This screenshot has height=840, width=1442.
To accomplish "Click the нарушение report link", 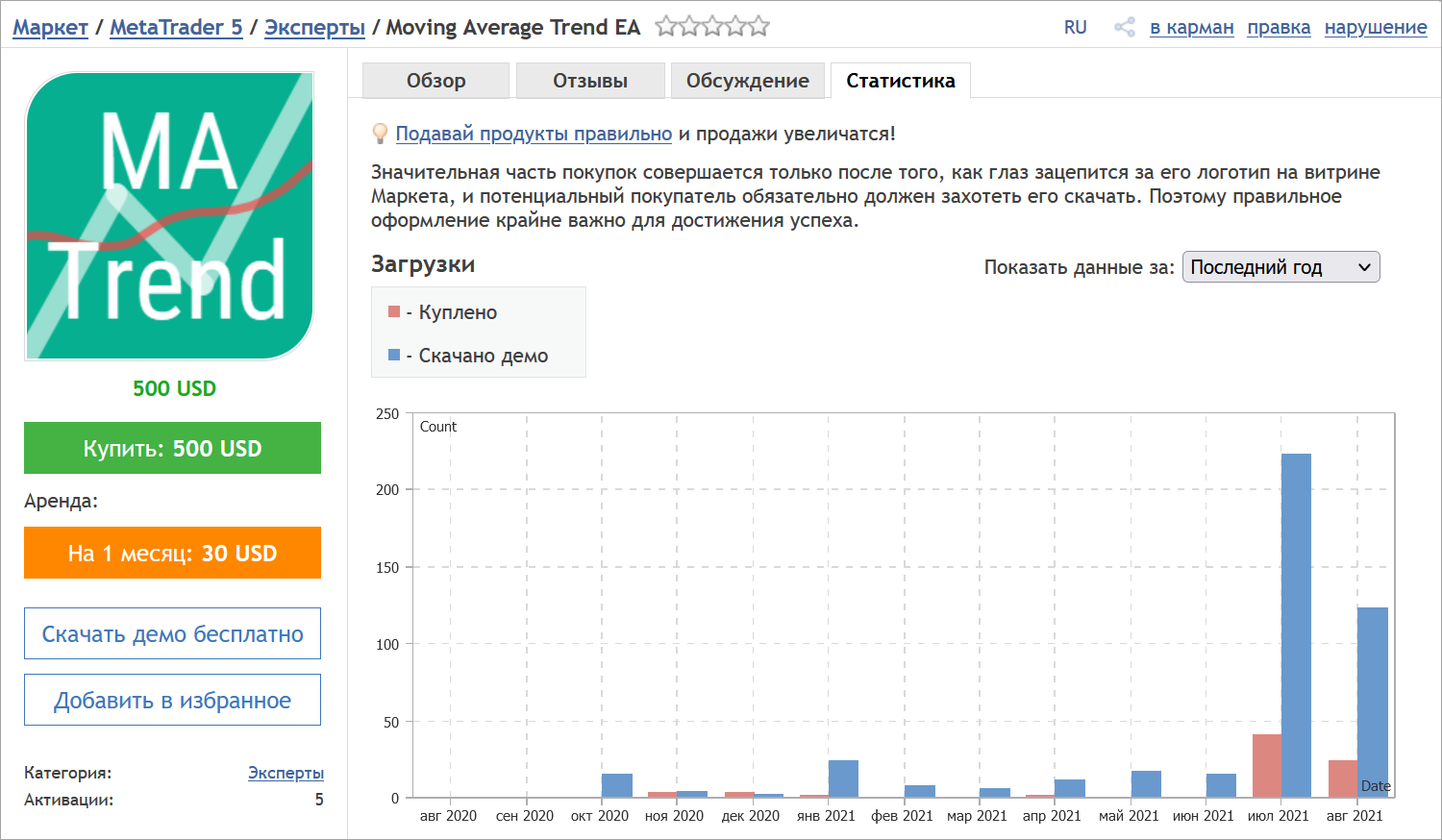I will click(1376, 27).
